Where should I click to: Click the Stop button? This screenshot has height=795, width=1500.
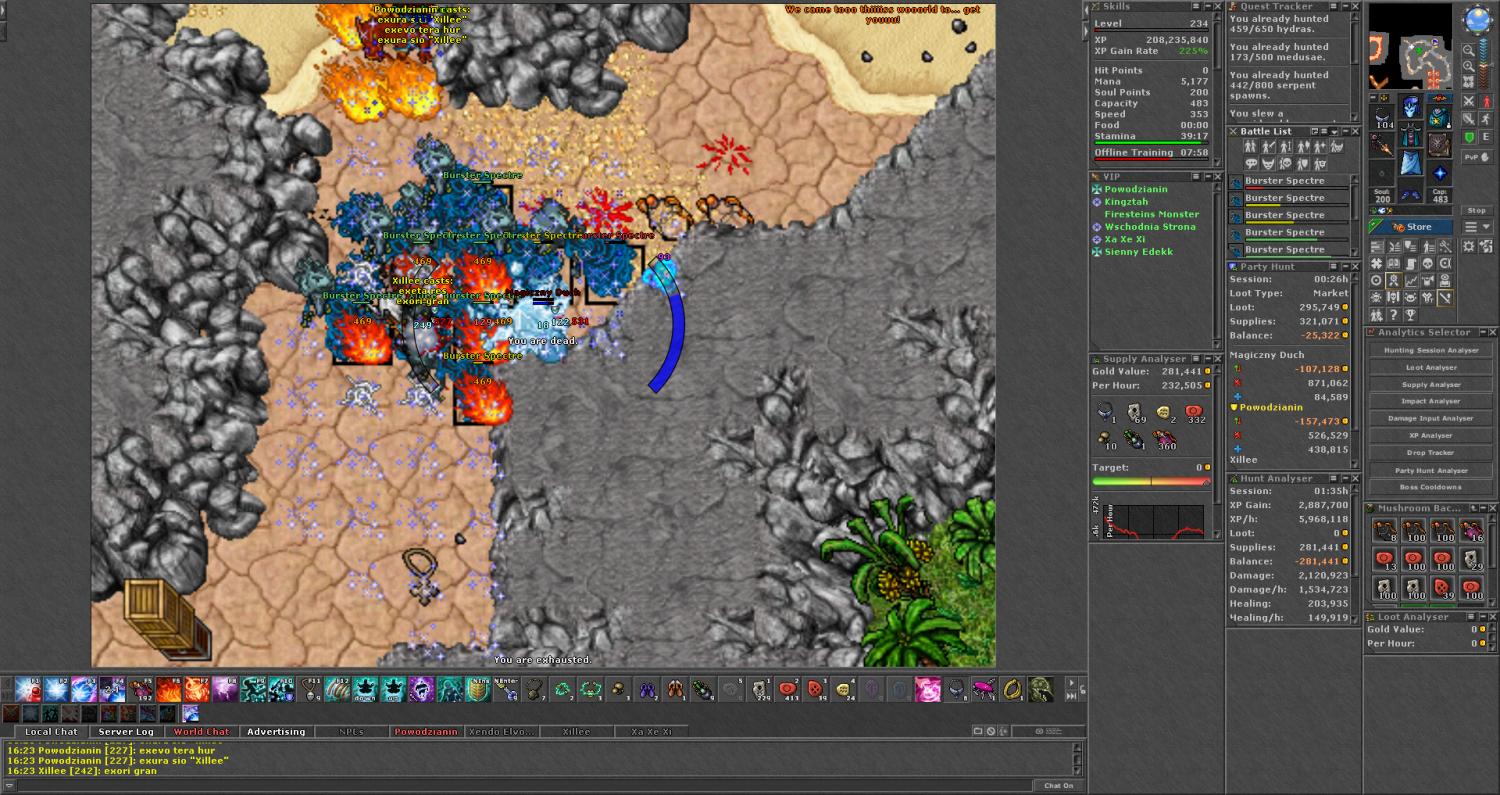1478,211
